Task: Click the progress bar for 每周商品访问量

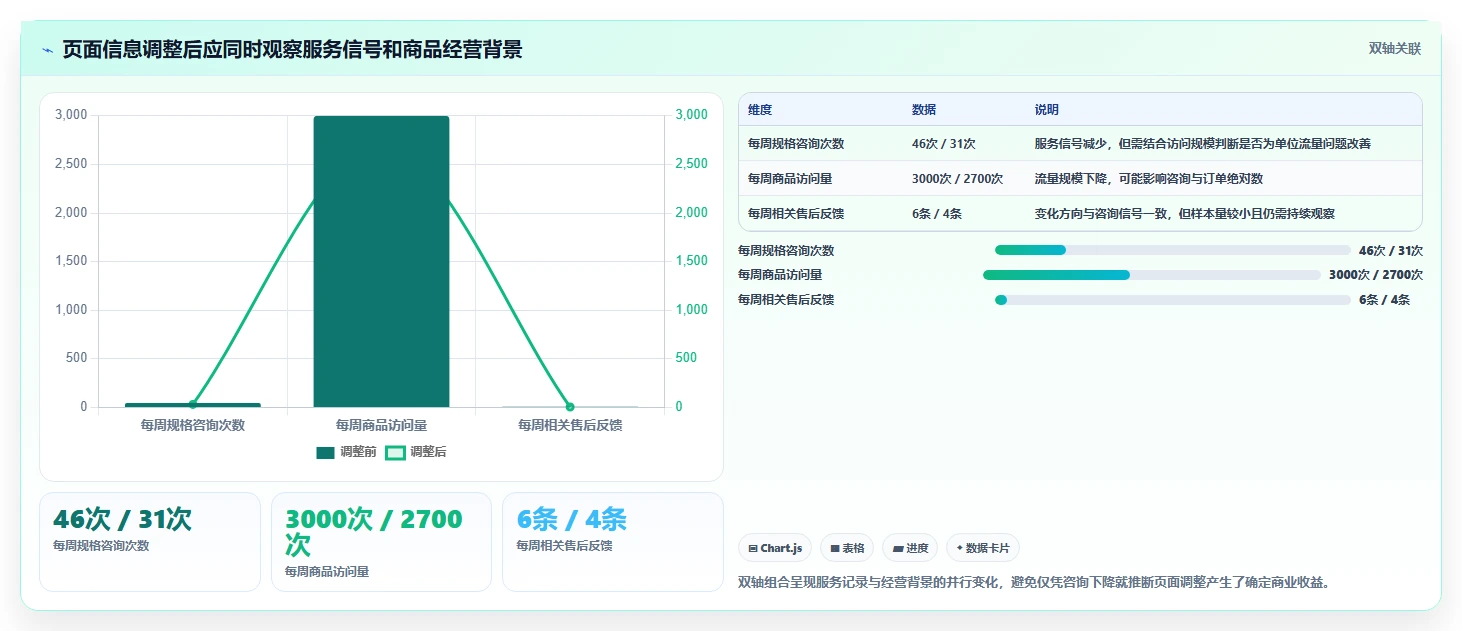Action: 1152,275
